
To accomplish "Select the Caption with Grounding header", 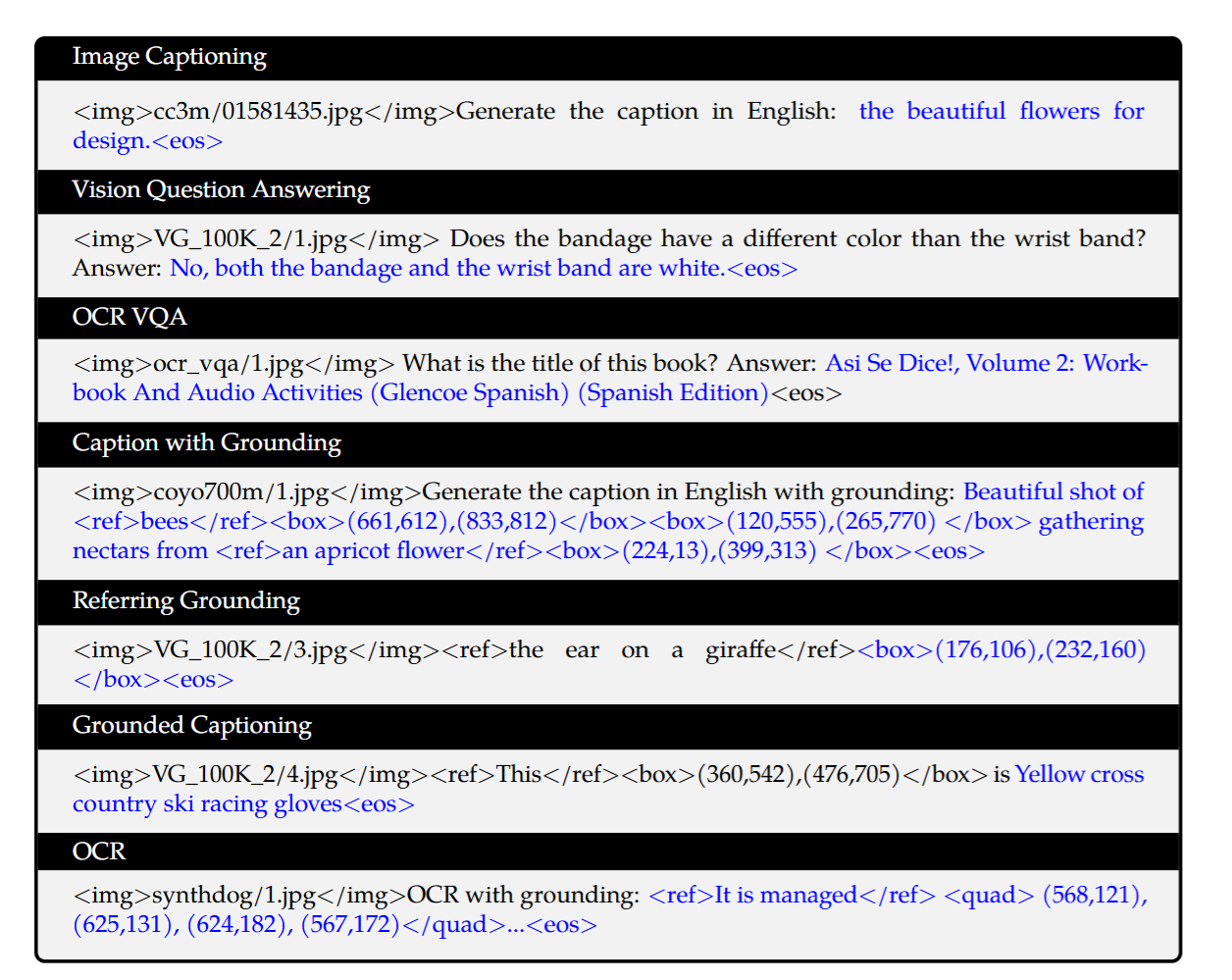I will [206, 442].
